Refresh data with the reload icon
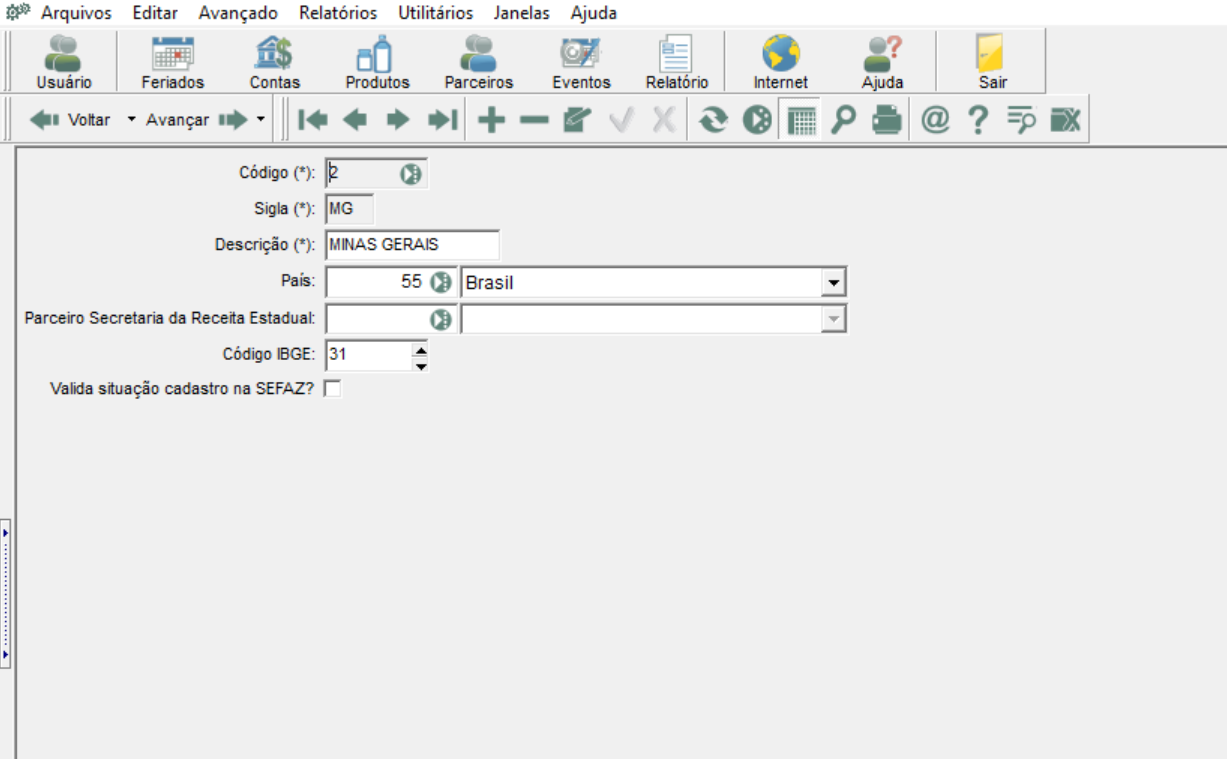This screenshot has width=1227, height=759. pos(713,121)
